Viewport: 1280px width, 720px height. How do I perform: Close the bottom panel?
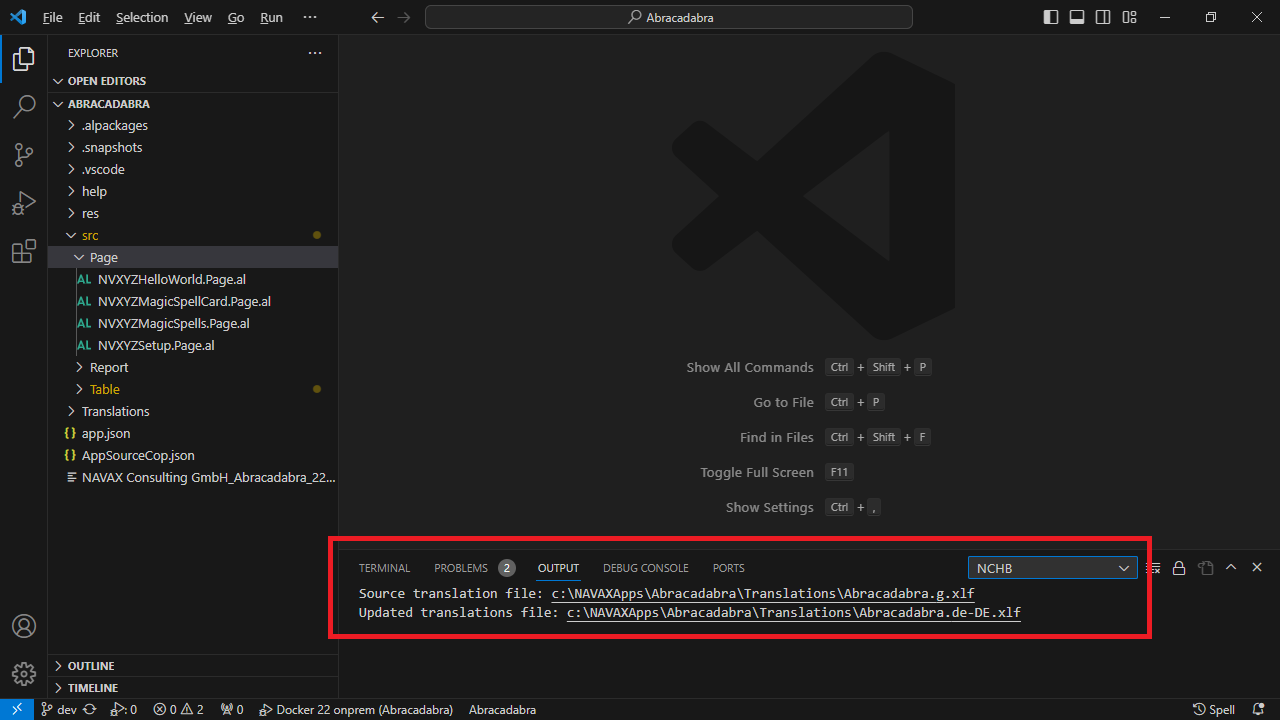pos(1257,567)
